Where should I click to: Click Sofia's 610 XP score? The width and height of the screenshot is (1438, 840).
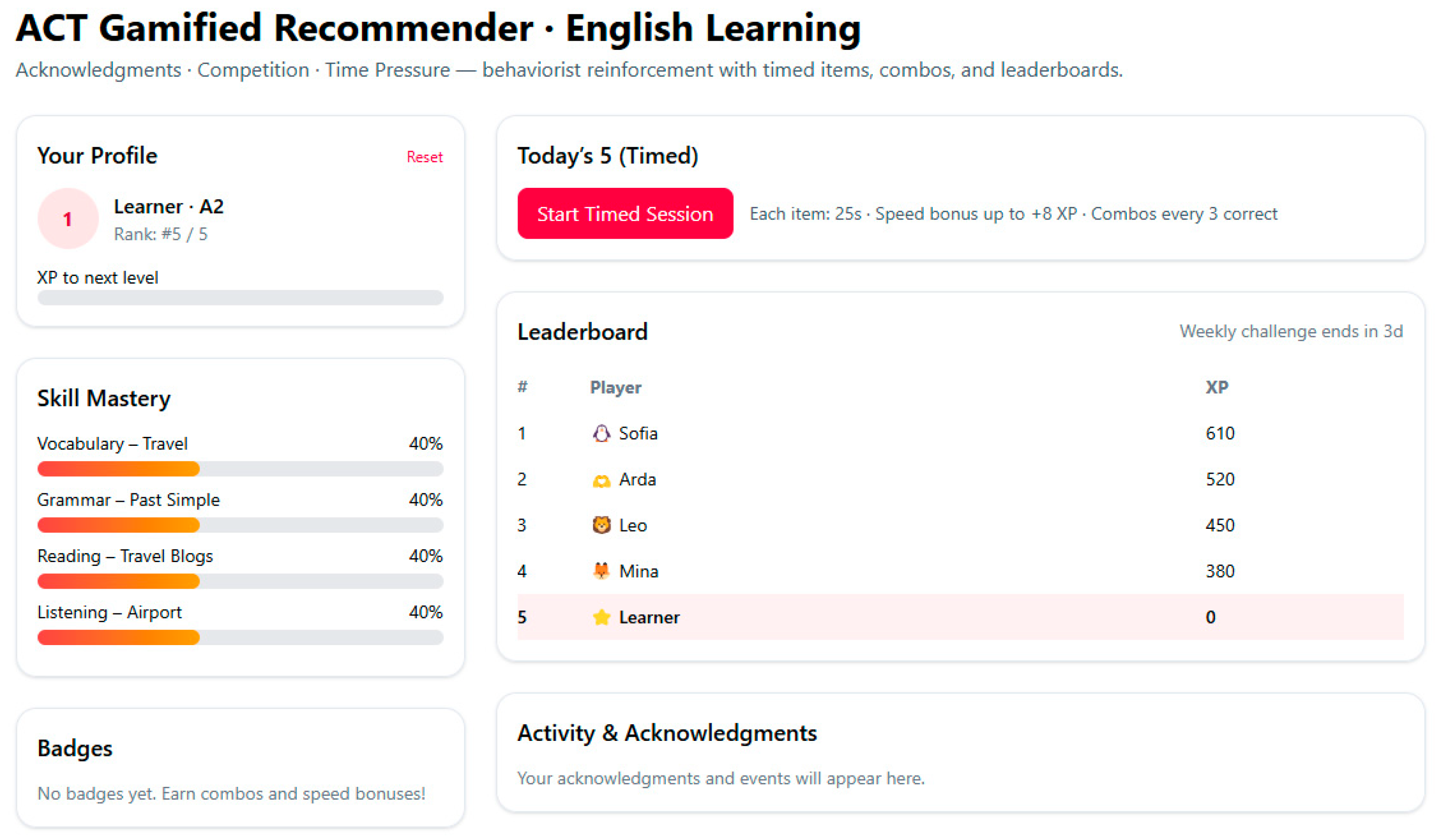(1219, 434)
